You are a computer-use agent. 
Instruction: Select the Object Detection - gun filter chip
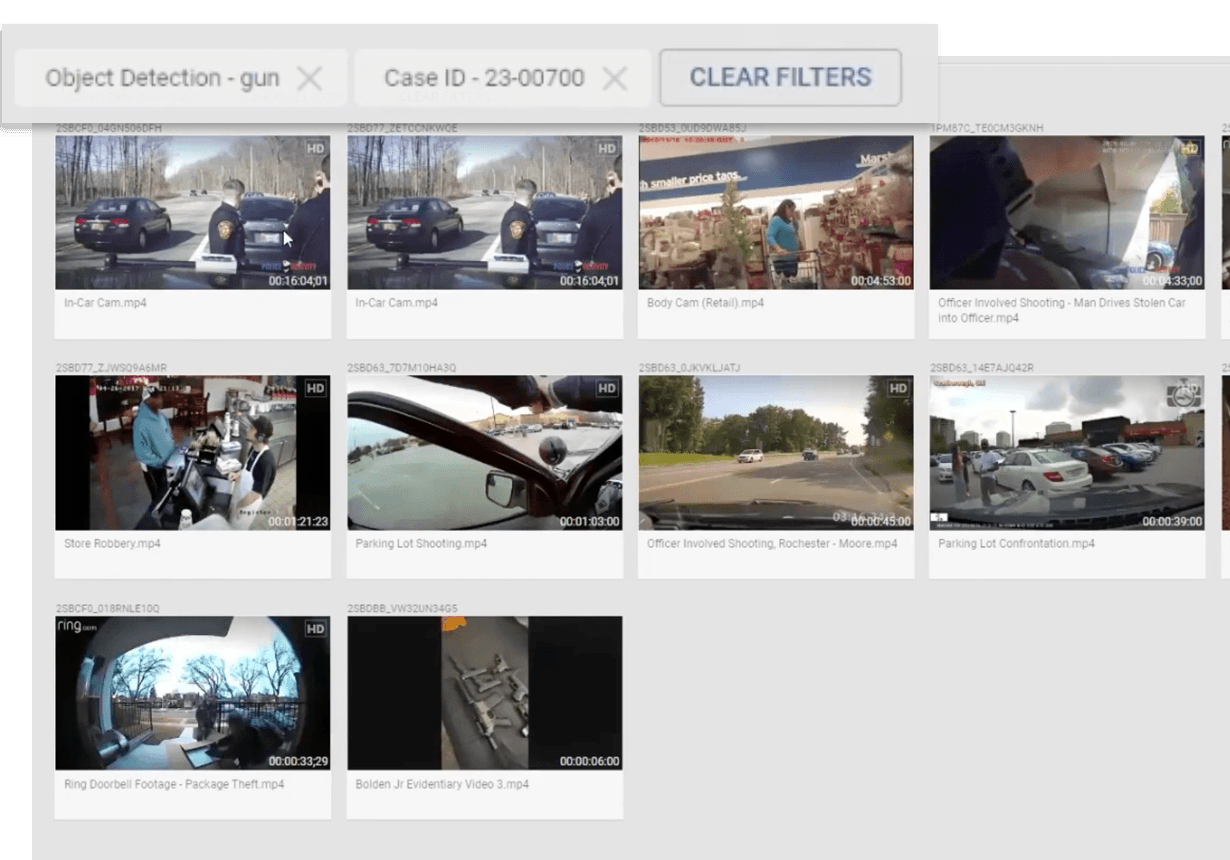tap(162, 79)
